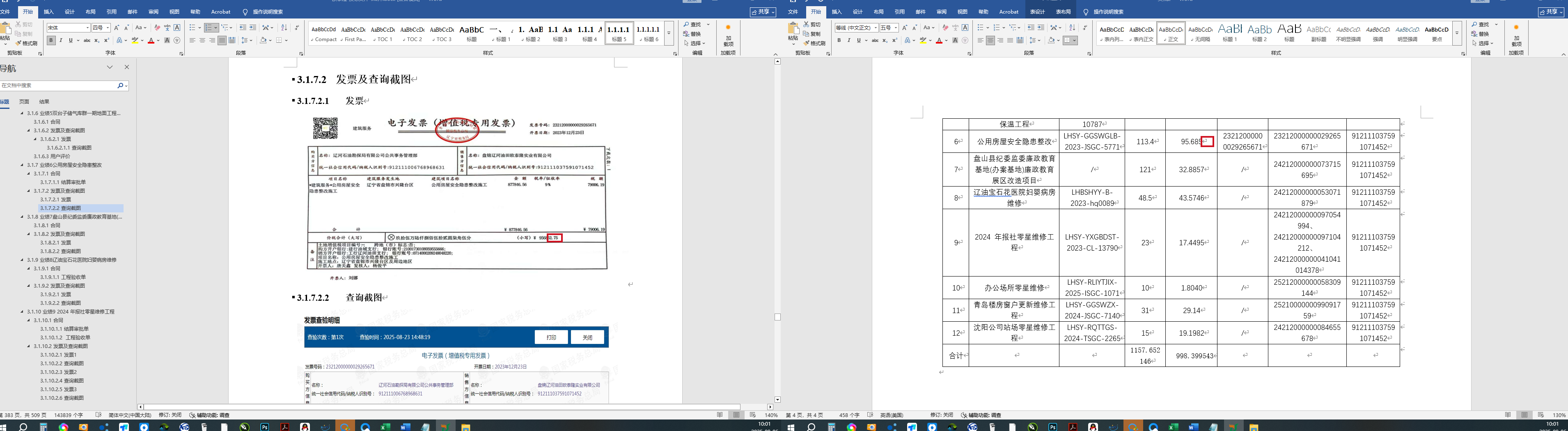The width and height of the screenshot is (1568, 431).
Task: Sort icon in the right Word window
Action: click(x=1072, y=28)
